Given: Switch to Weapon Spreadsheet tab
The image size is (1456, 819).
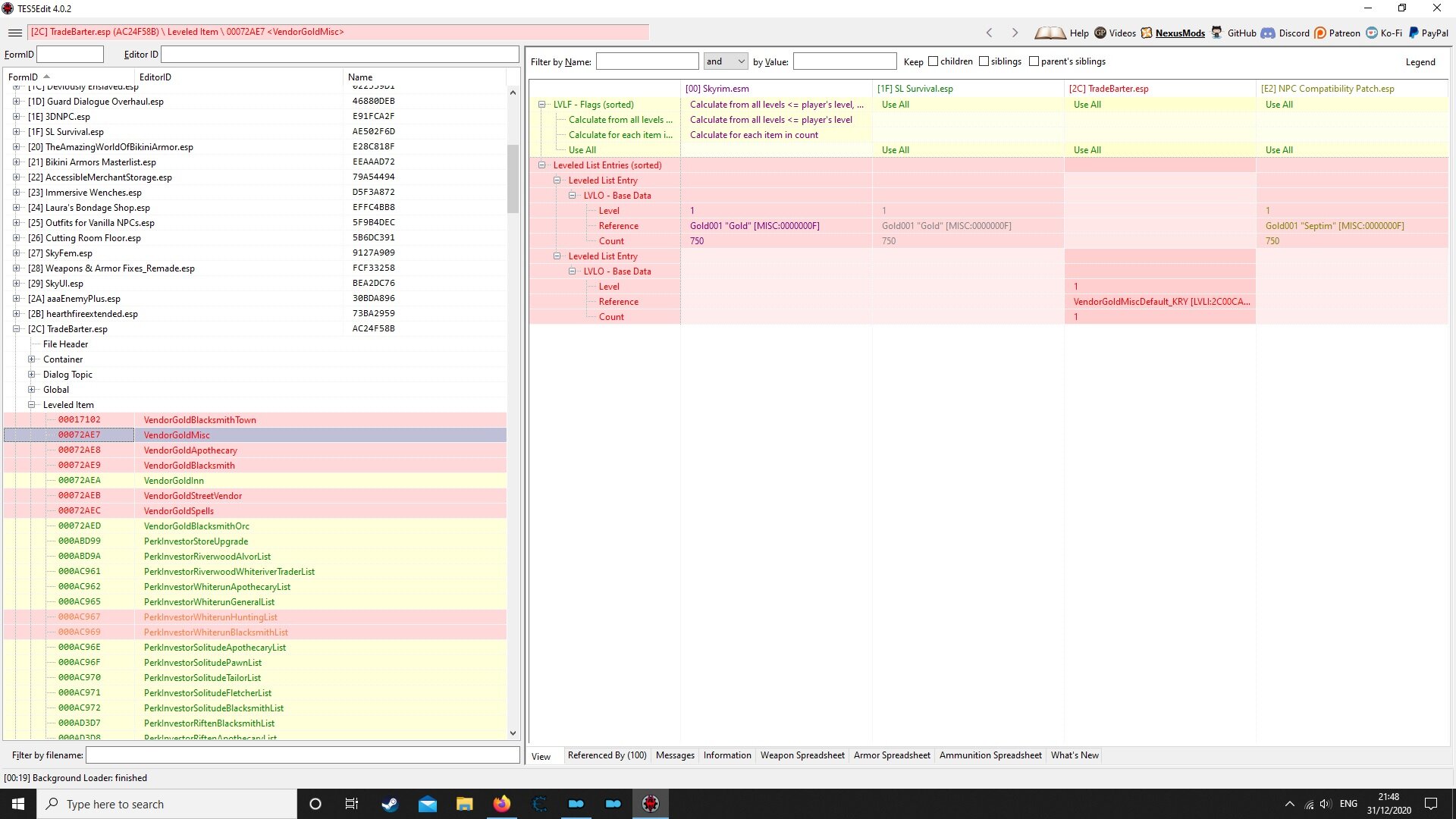Looking at the screenshot, I should coord(802,755).
